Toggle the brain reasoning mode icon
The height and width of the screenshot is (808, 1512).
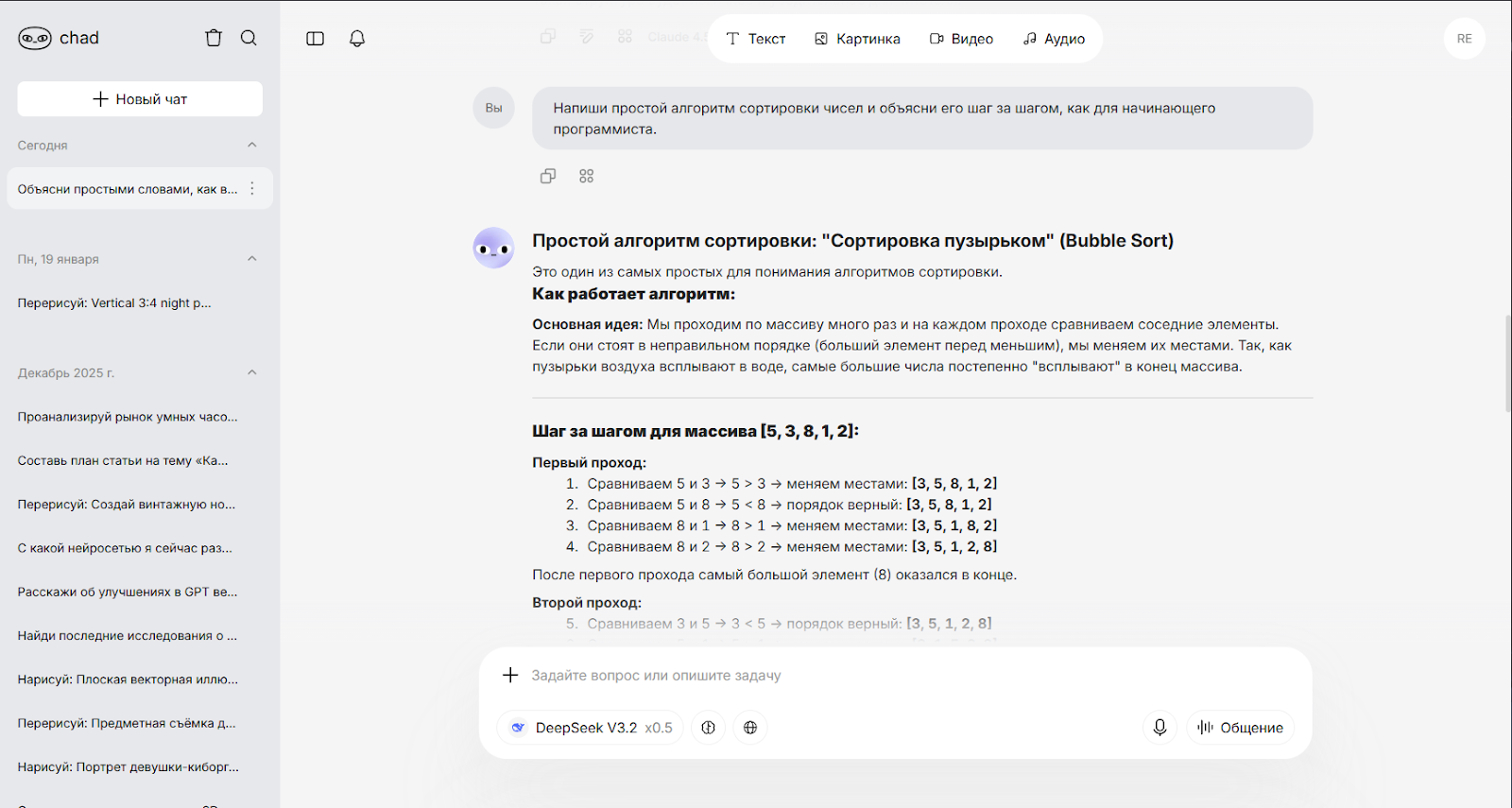point(708,728)
